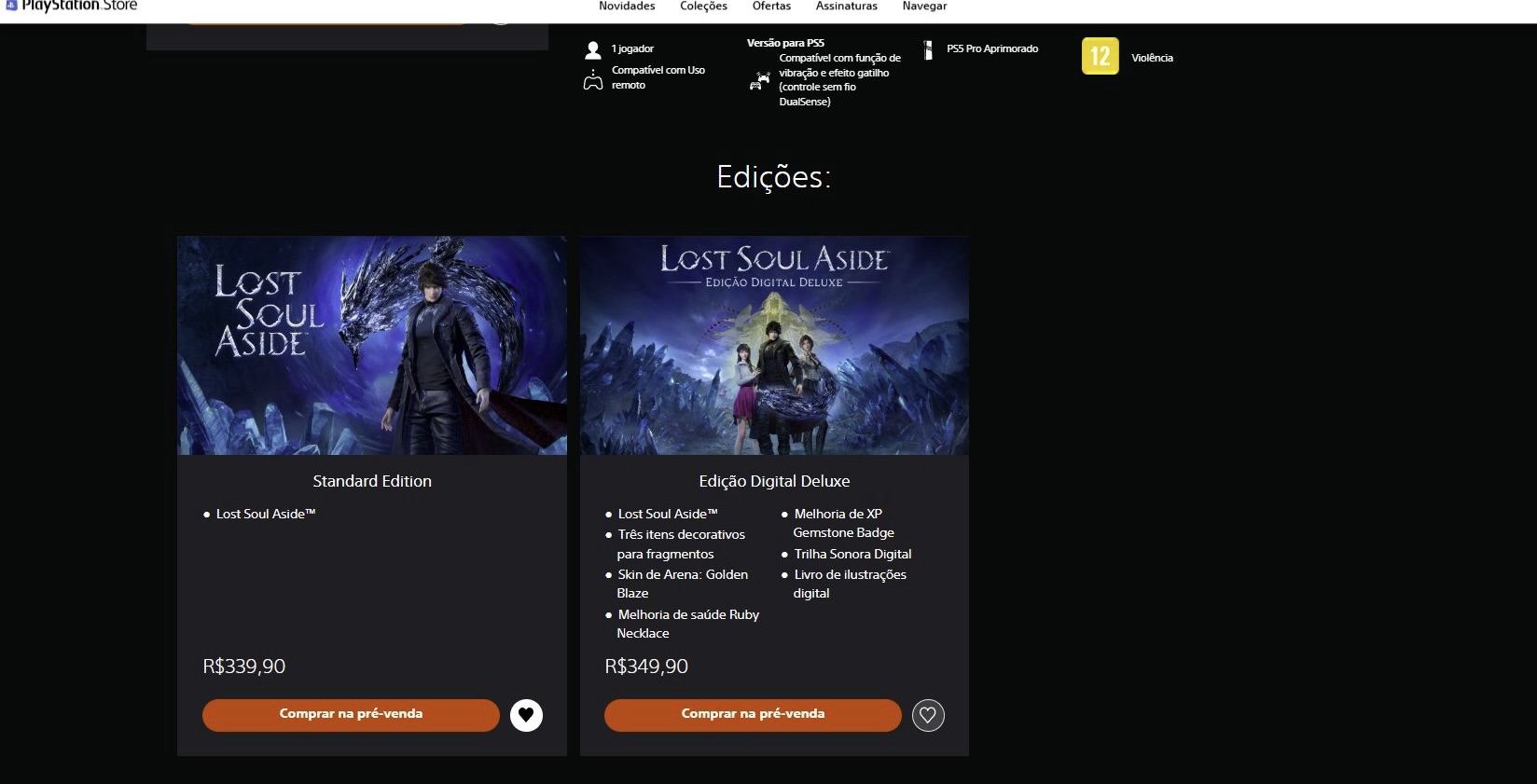Click the PS5 Pro Aprimorado label
The image size is (1537, 784).
(992, 48)
